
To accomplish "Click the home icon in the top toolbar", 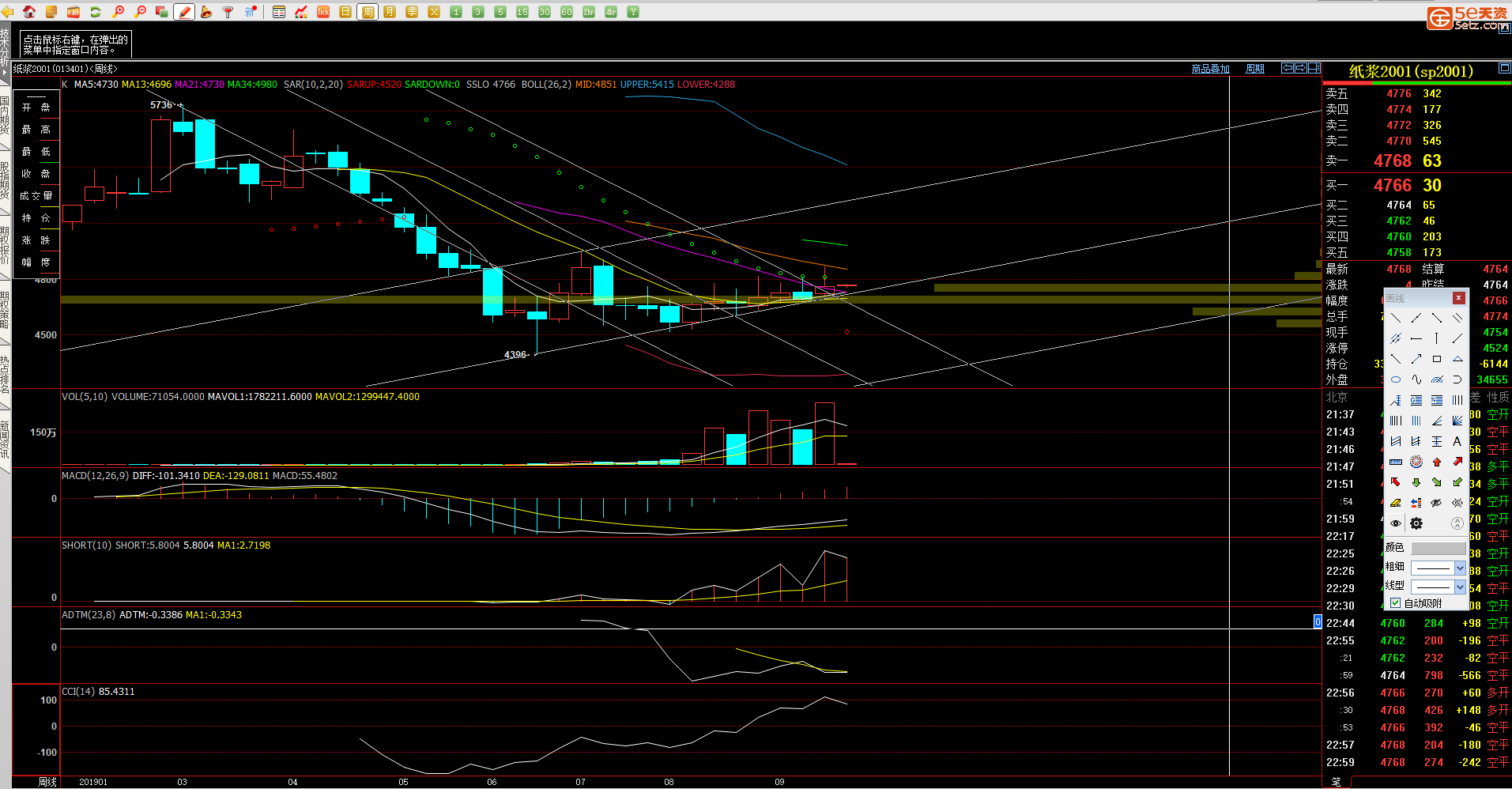I will point(29,12).
